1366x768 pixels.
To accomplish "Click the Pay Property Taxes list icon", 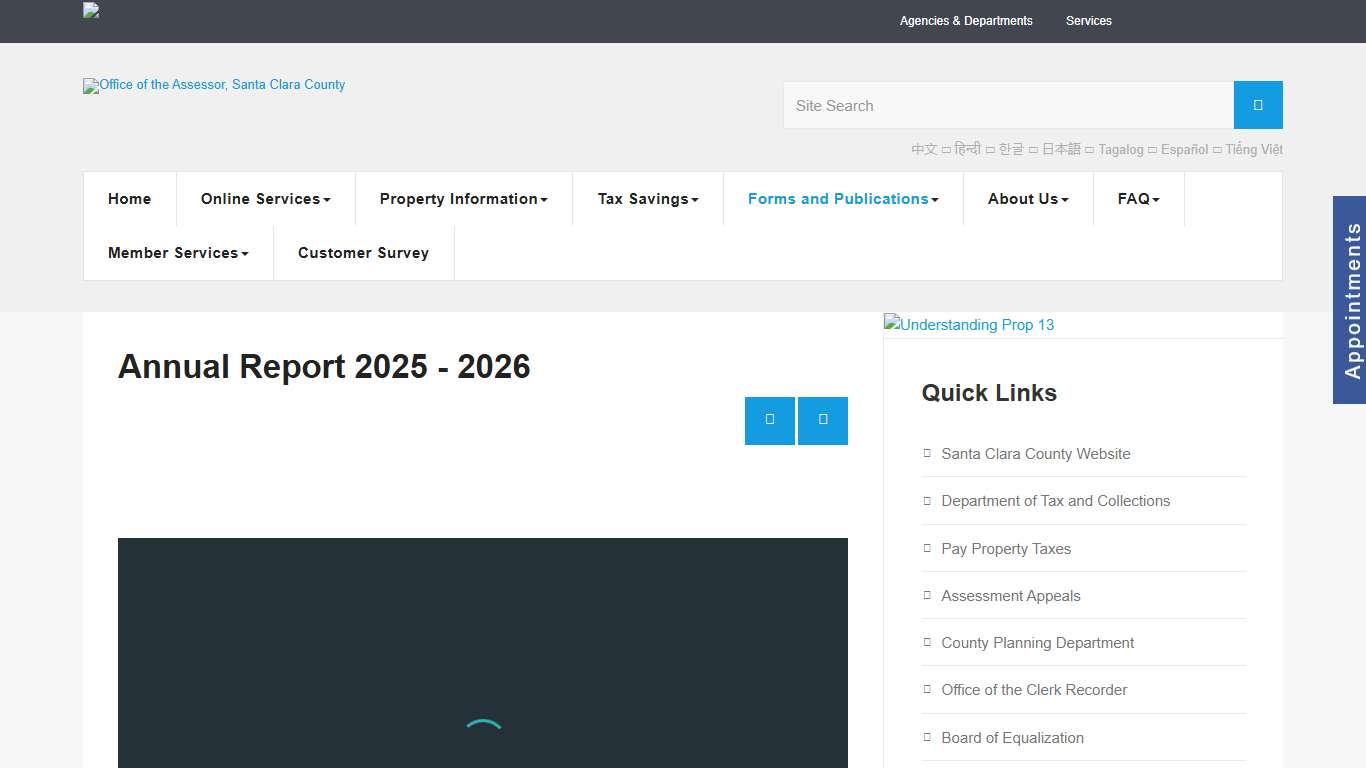I will click(927, 548).
